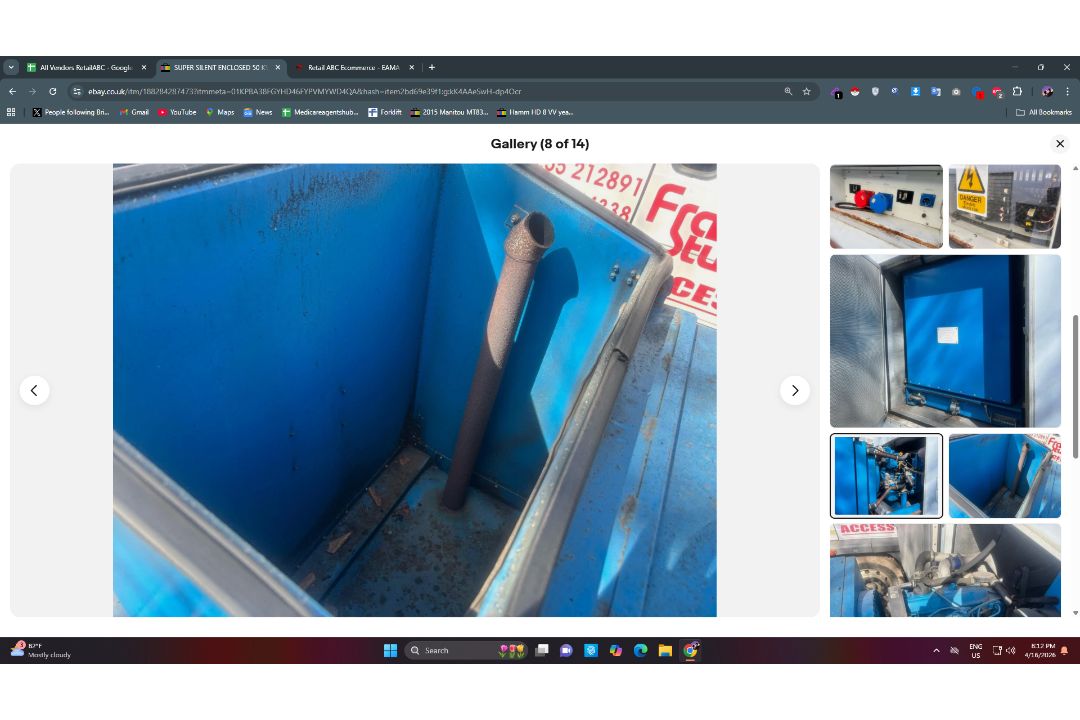Expand the tab search dropdown arrow
Screen dimensions: 1080x720
[x=11, y=68]
